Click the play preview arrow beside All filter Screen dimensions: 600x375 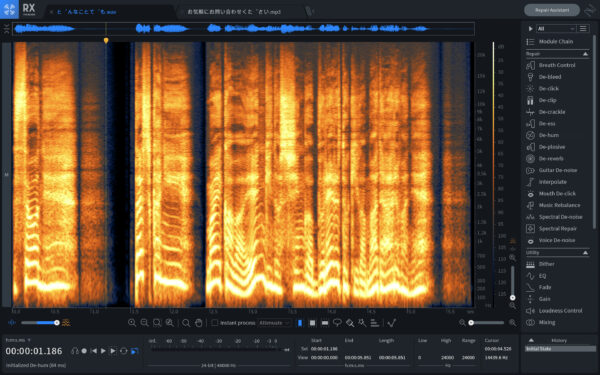[530, 29]
